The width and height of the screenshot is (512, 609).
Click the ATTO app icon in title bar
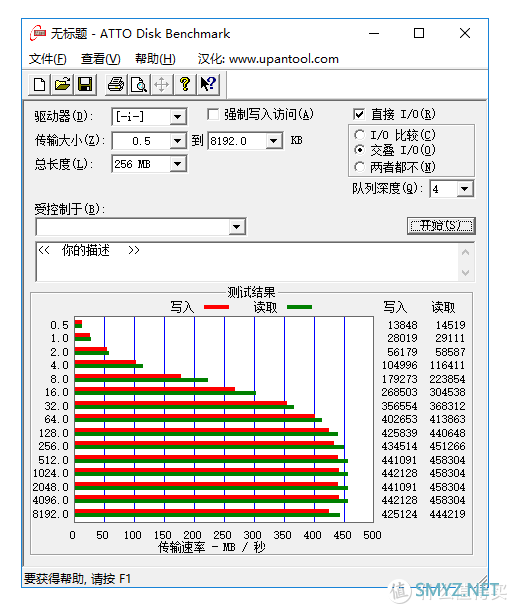point(38,33)
